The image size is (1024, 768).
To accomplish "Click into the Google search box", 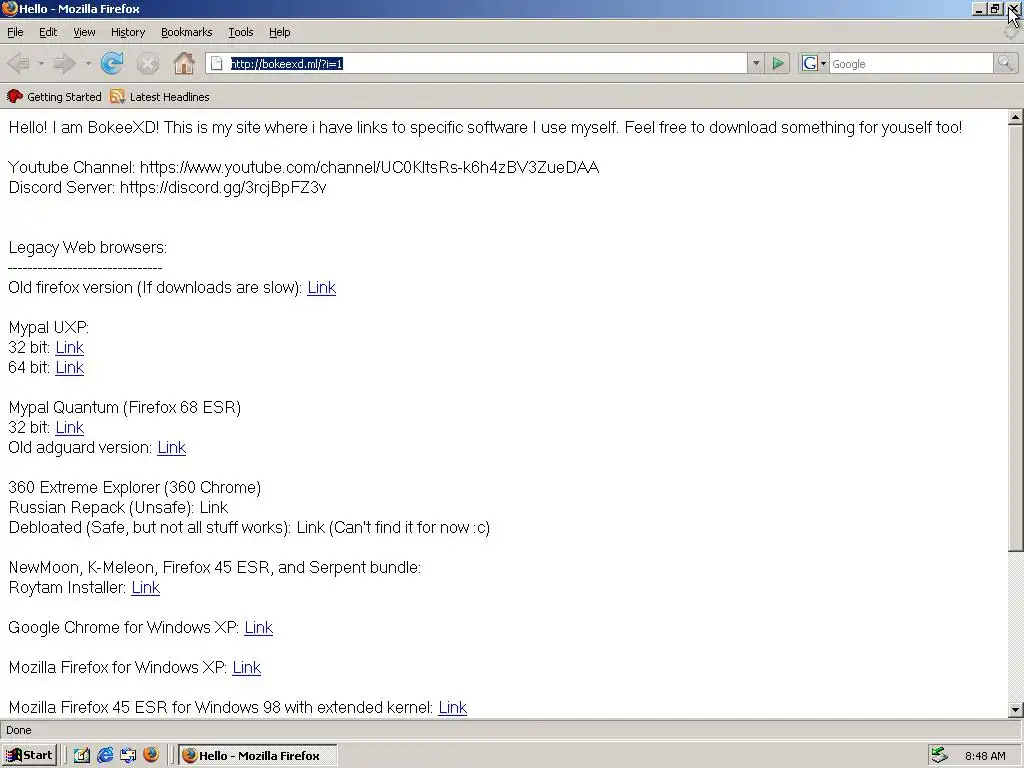I will coord(911,63).
